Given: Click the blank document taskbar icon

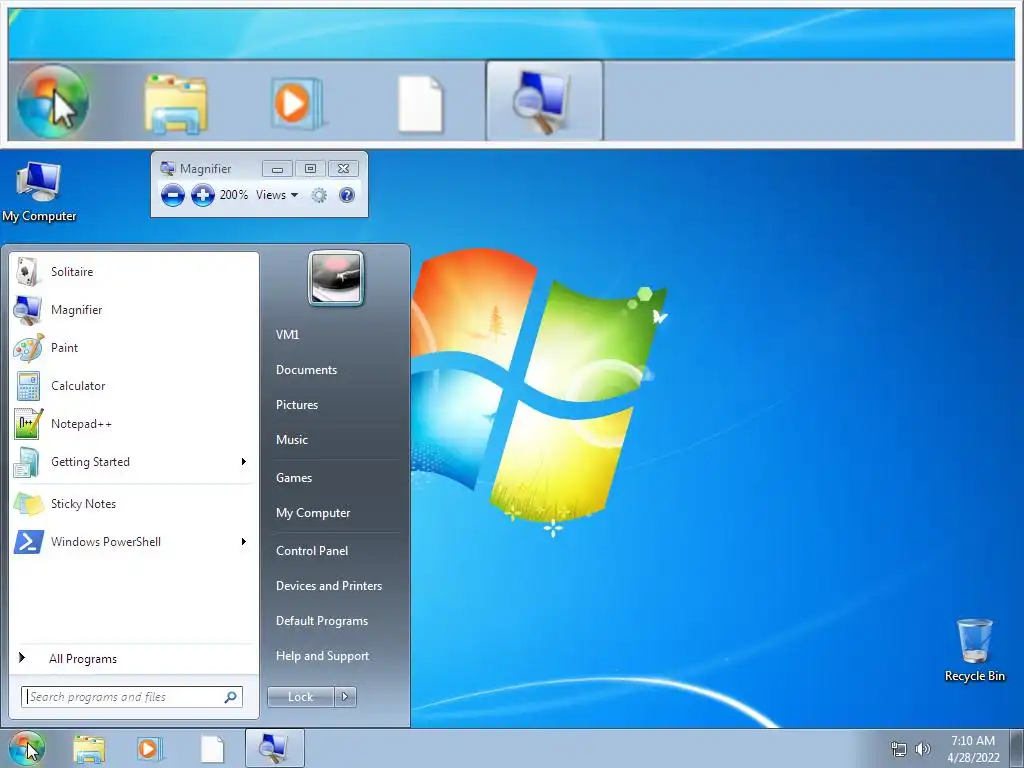Looking at the screenshot, I should (x=212, y=749).
